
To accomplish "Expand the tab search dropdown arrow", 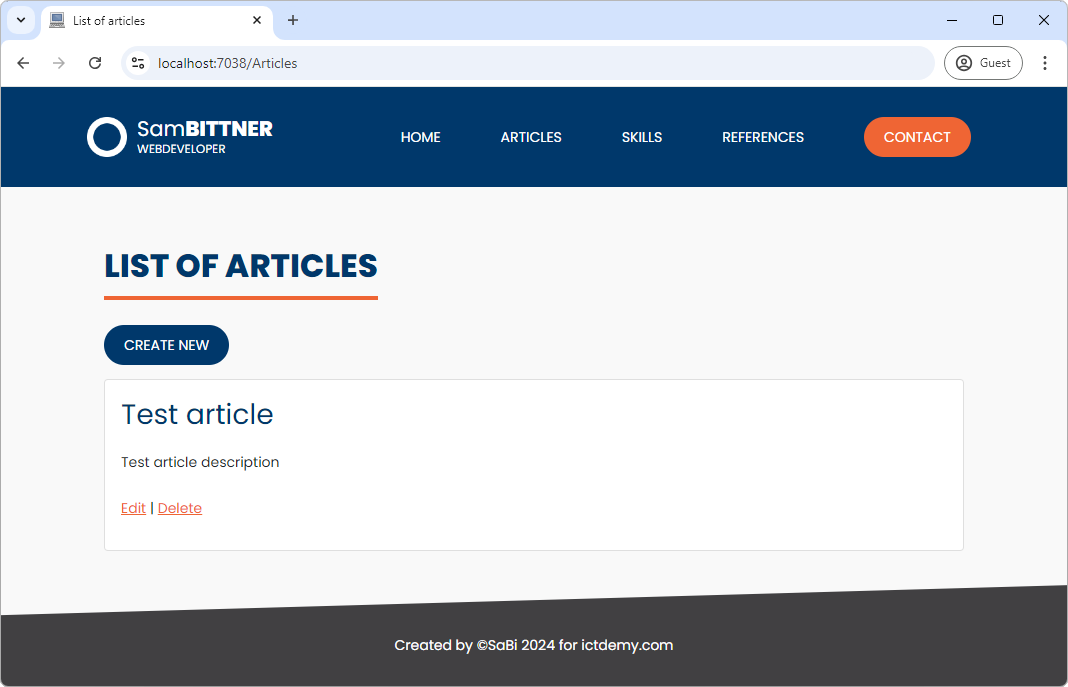I will [20, 20].
